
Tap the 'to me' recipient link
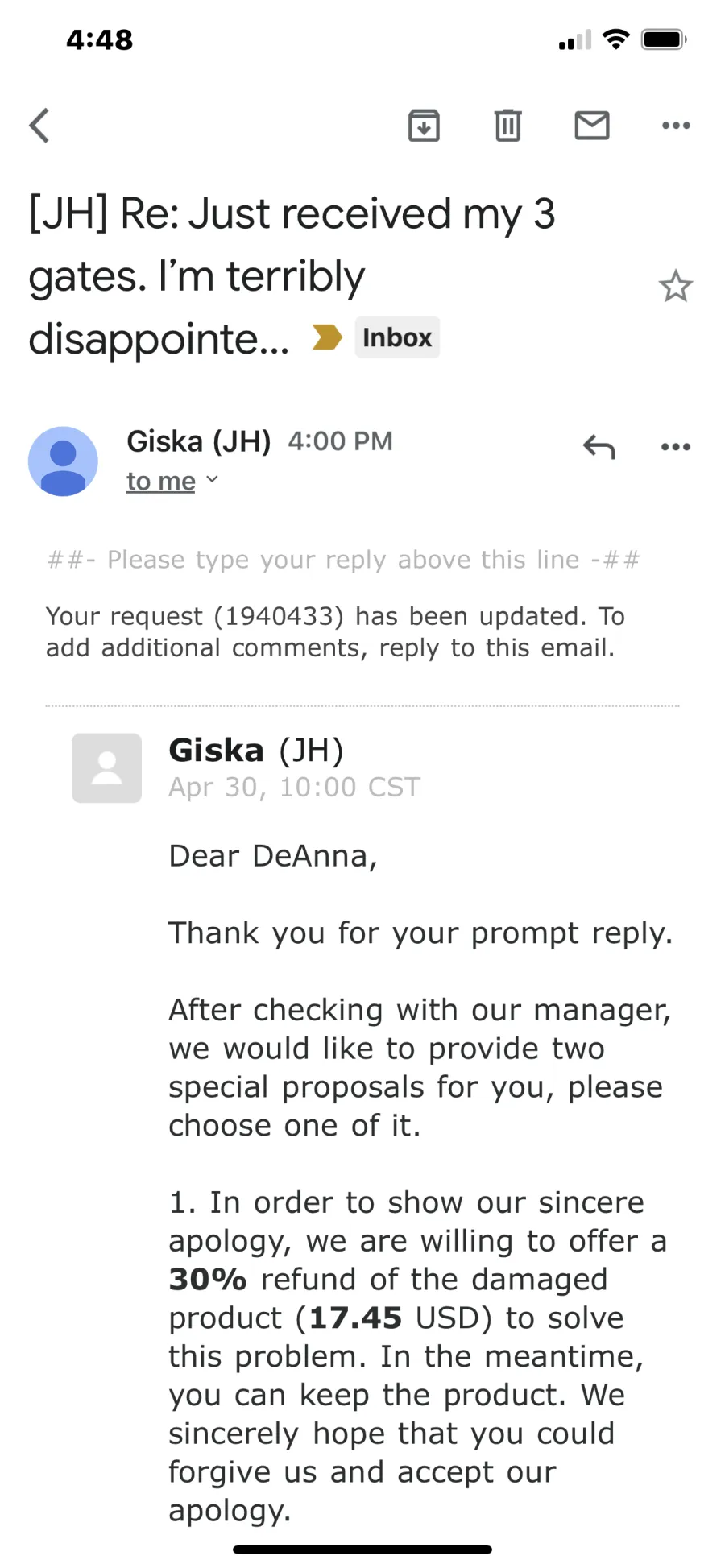(161, 482)
